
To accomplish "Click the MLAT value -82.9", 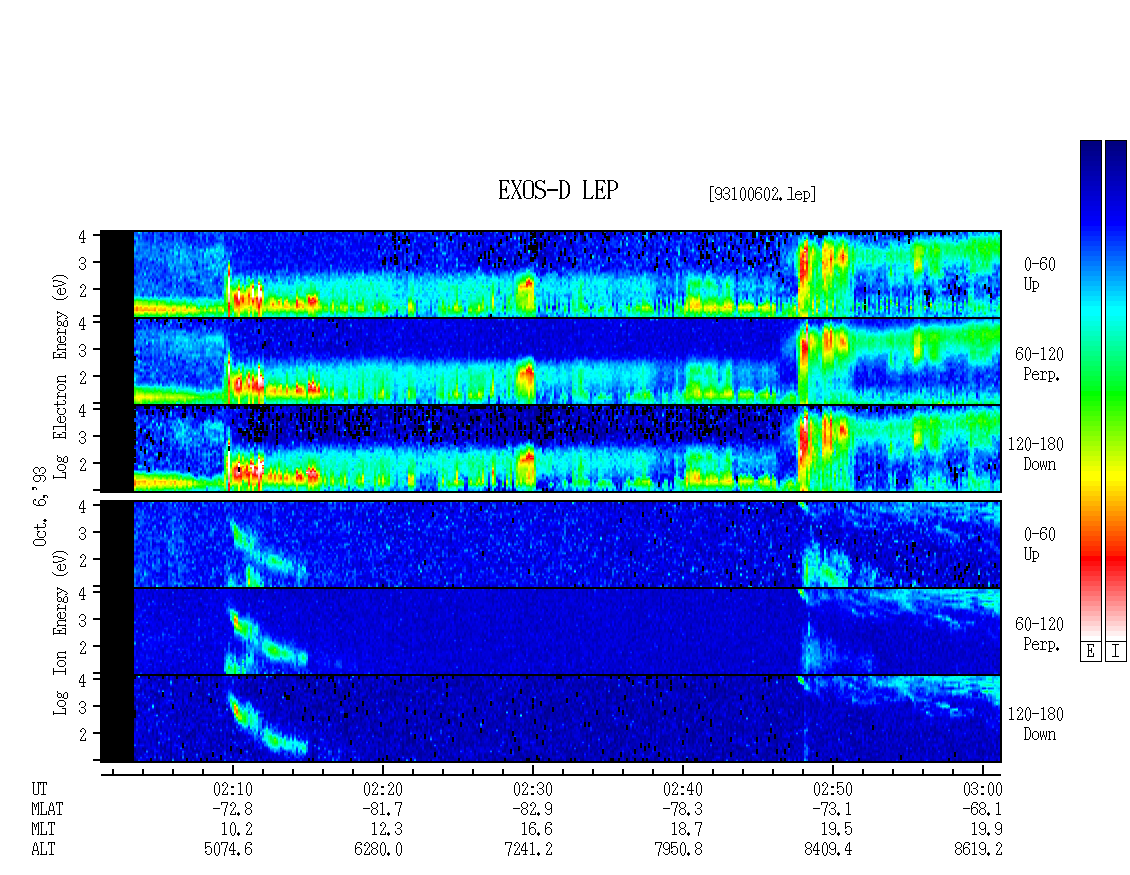I will tap(533, 809).
